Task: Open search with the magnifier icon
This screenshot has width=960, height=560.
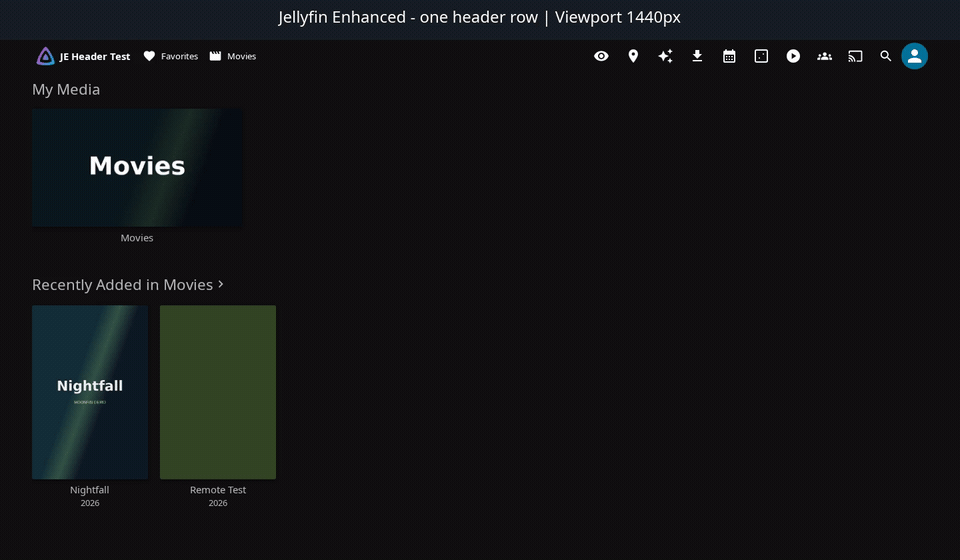Action: [x=885, y=56]
